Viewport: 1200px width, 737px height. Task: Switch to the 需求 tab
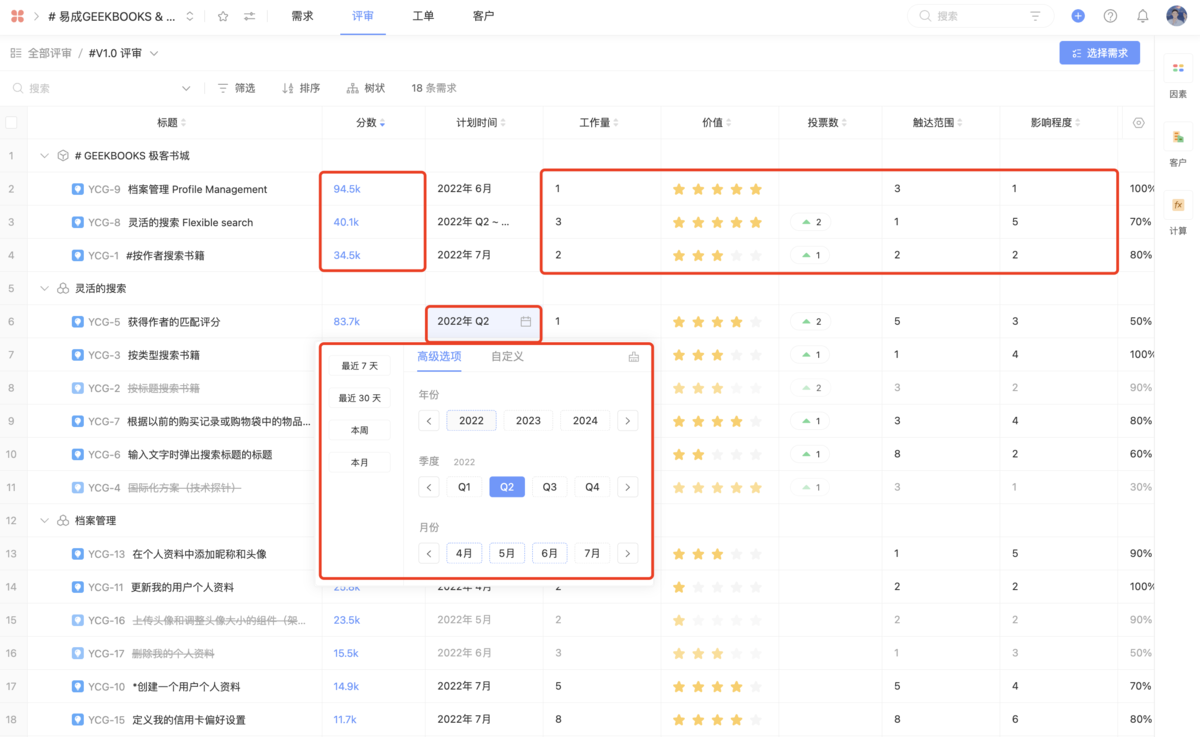coord(302,16)
